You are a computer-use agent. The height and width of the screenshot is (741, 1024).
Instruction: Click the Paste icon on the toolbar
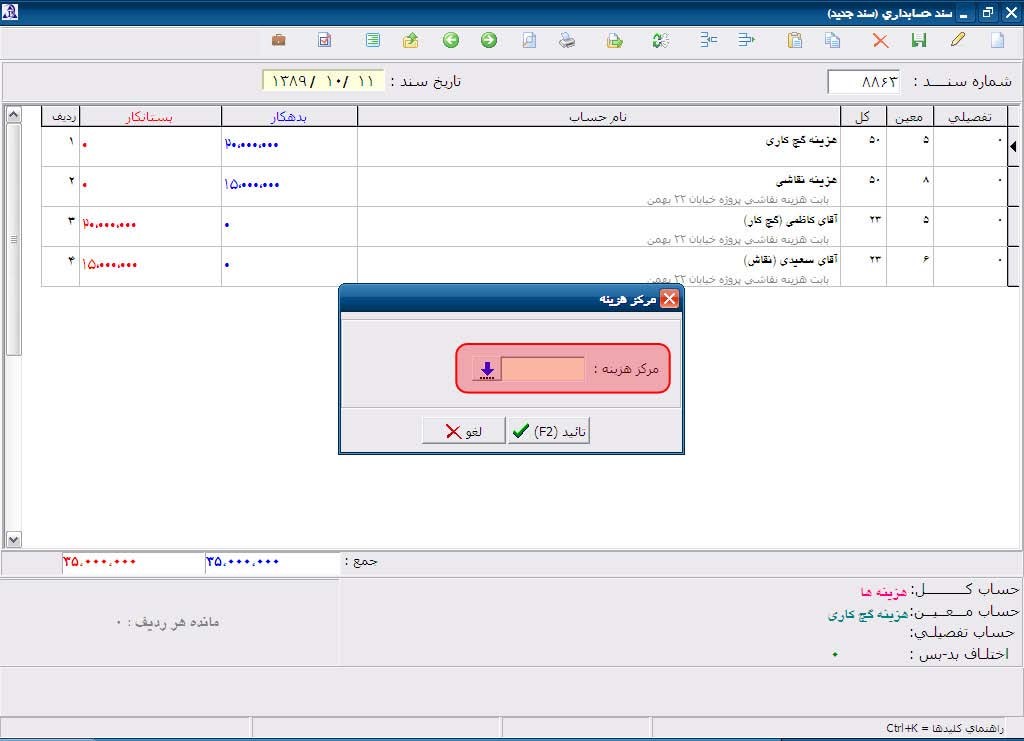tap(795, 40)
